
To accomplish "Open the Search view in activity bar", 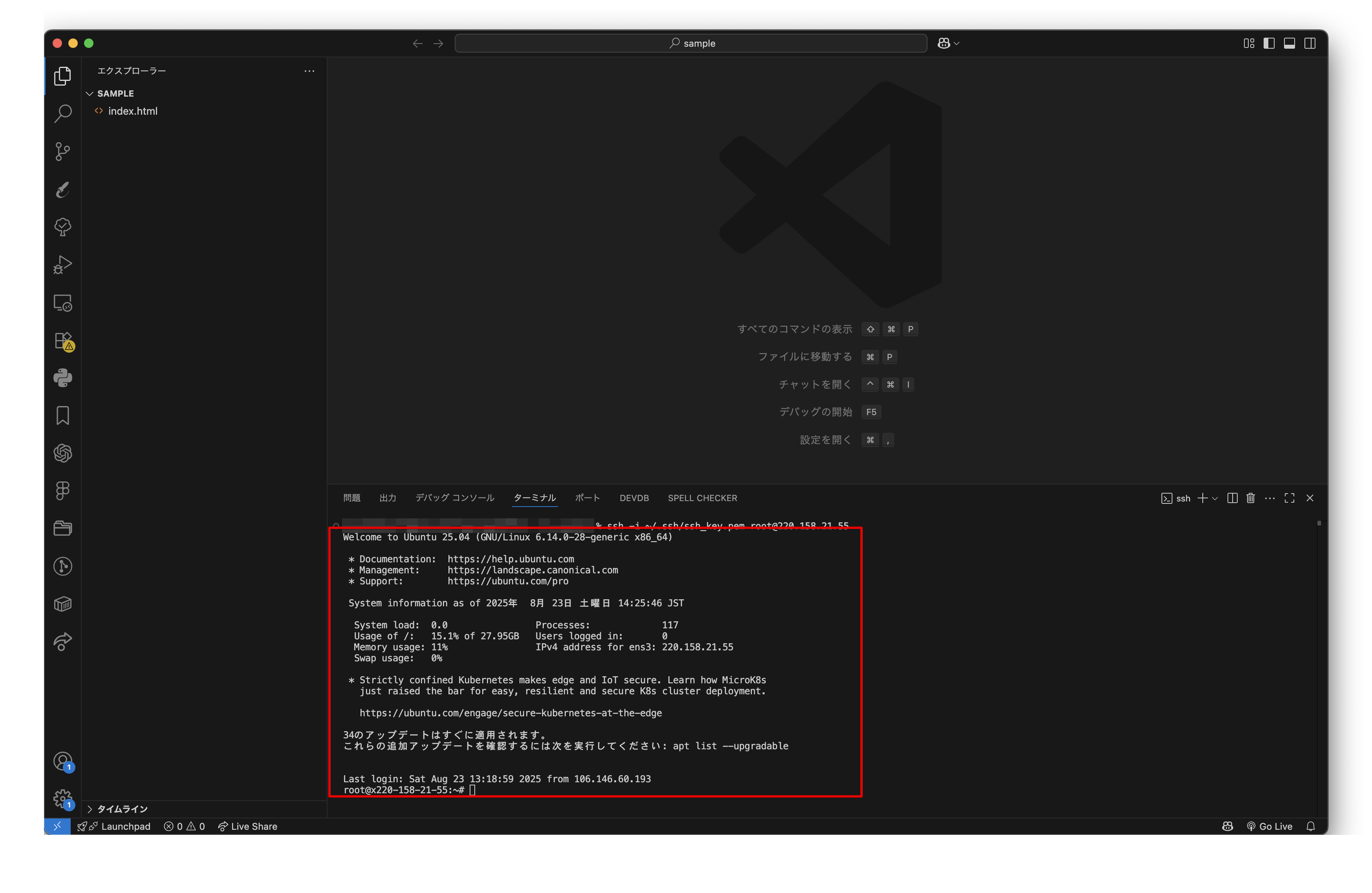I will 62,113.
